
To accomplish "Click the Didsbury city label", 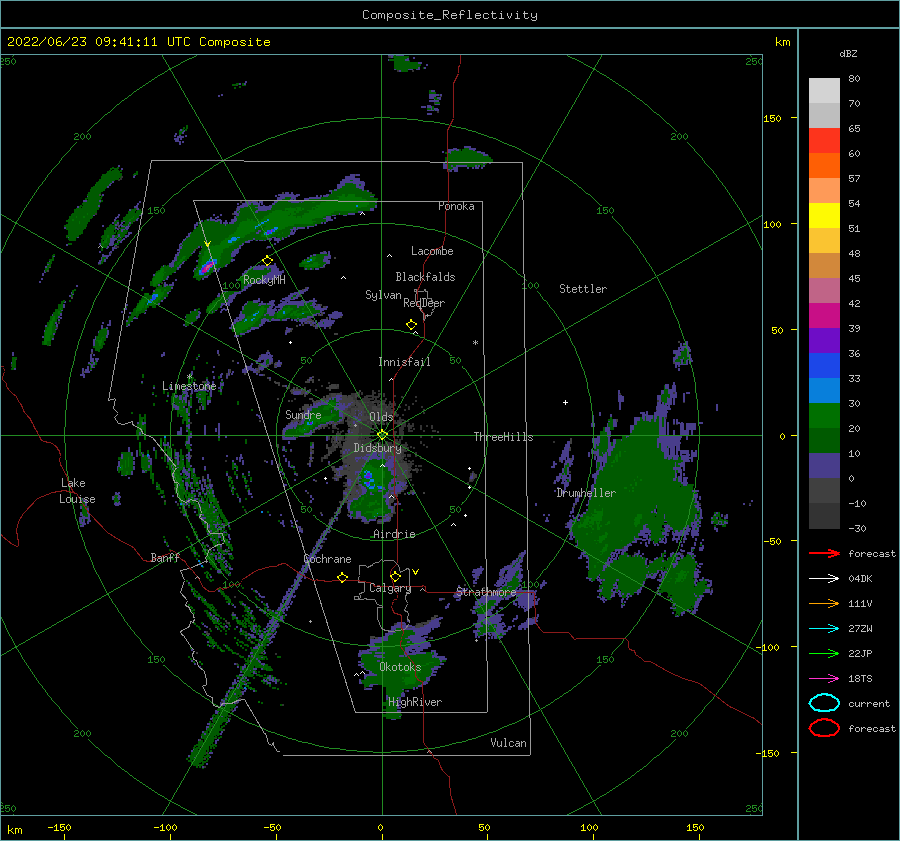I will click(378, 448).
